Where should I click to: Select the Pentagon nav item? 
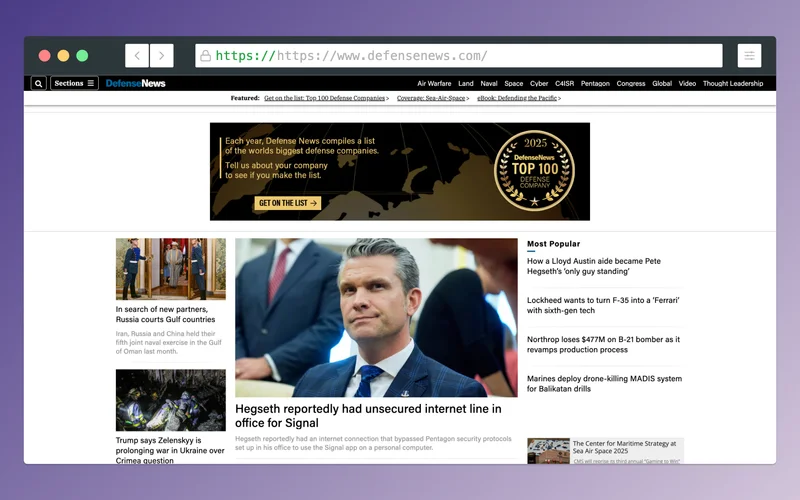click(595, 84)
